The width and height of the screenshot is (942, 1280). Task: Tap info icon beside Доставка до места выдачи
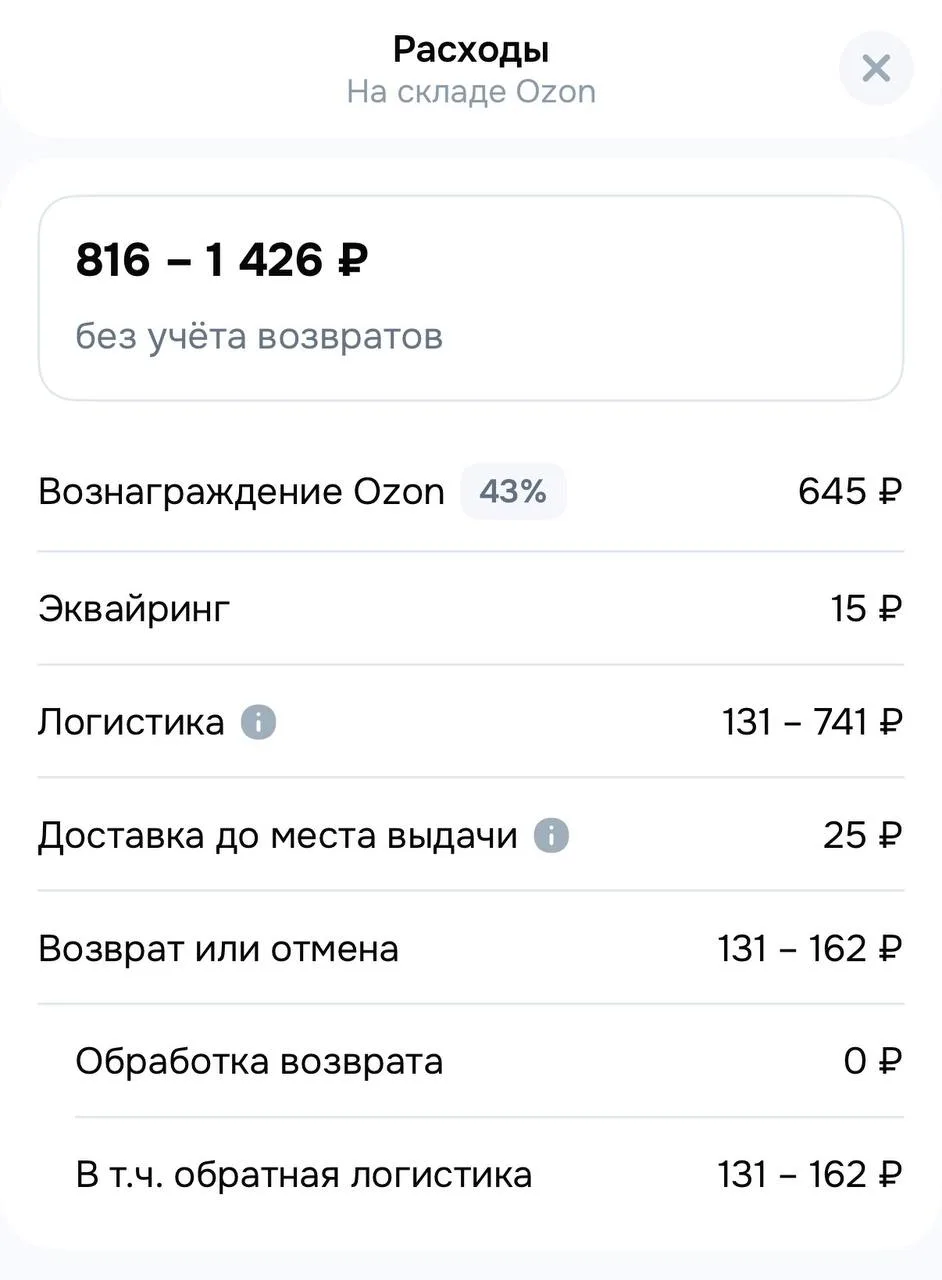pyautogui.click(x=551, y=835)
